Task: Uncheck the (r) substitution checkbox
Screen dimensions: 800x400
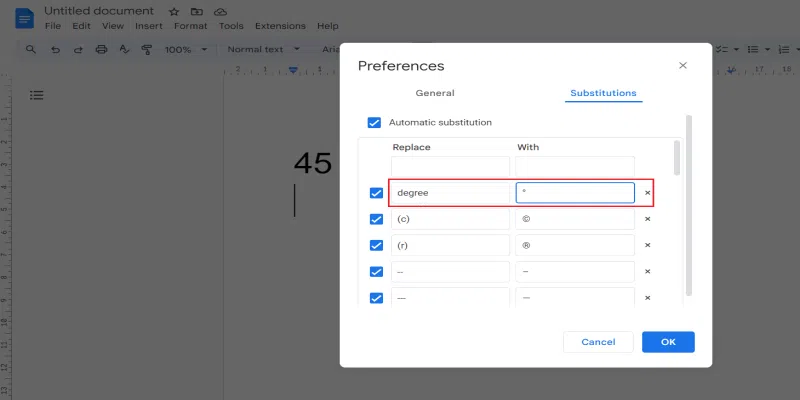Action: (376, 245)
